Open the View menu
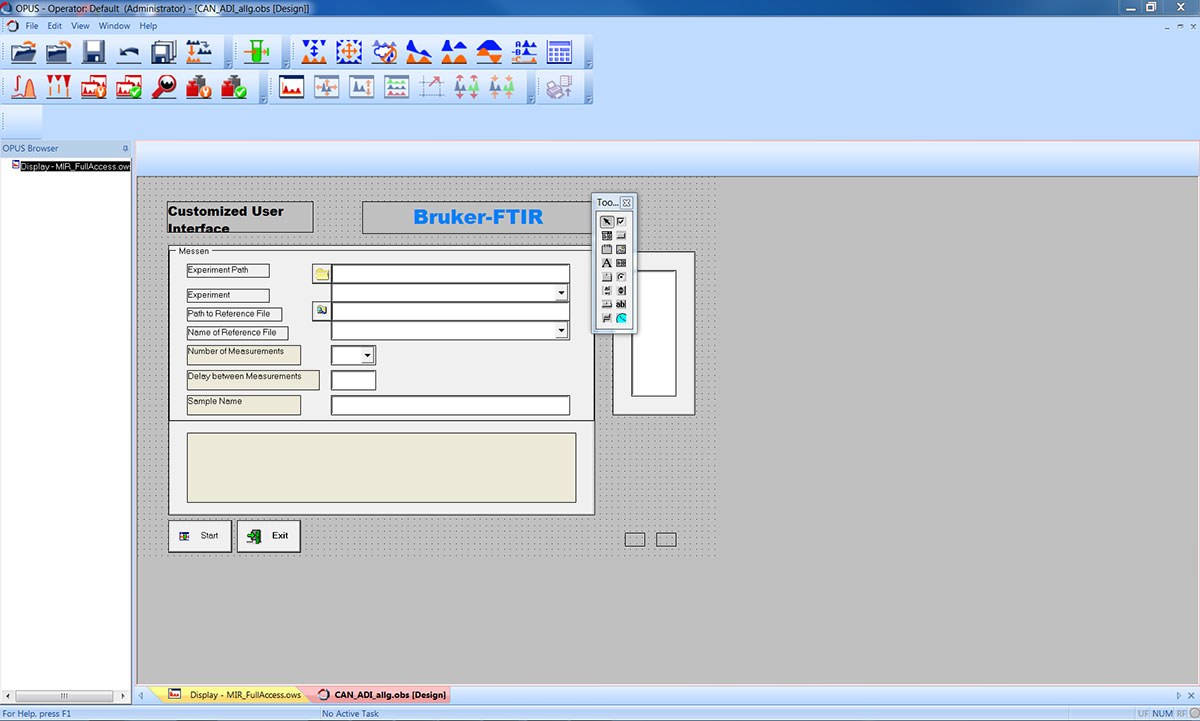The width and height of the screenshot is (1200, 721). click(x=80, y=25)
